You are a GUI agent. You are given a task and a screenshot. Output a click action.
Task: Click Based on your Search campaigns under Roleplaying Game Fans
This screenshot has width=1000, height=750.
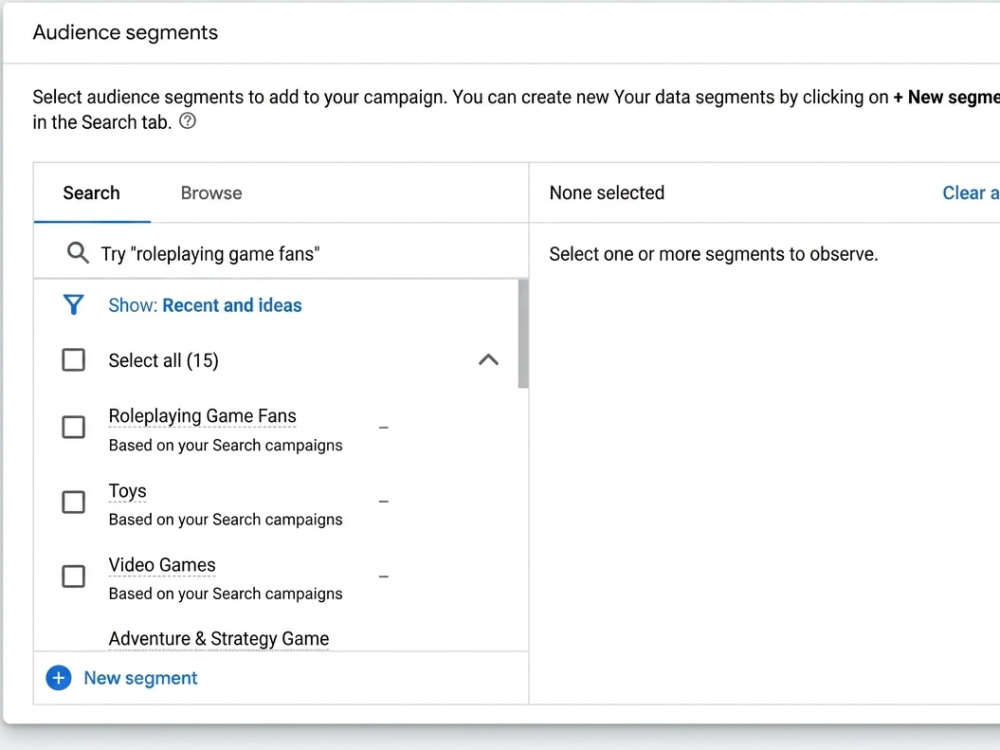click(x=225, y=445)
